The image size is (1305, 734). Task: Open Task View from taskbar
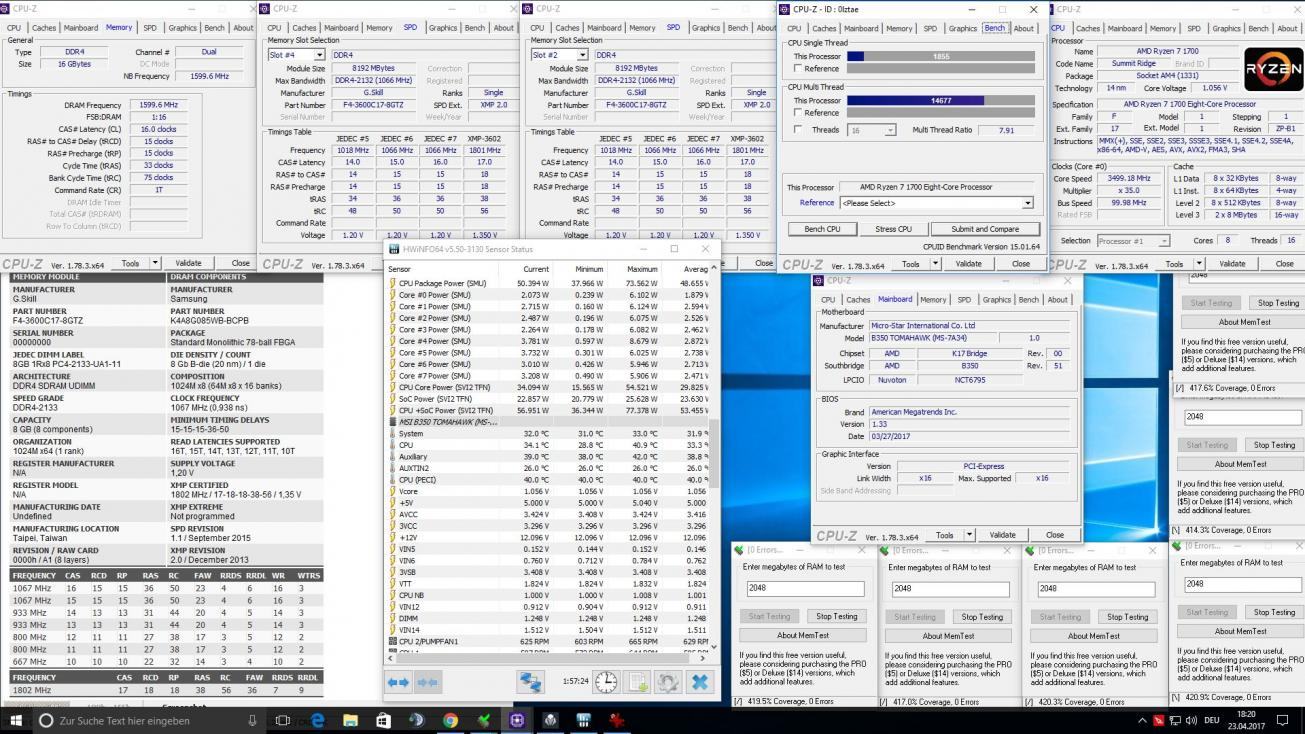coord(283,720)
